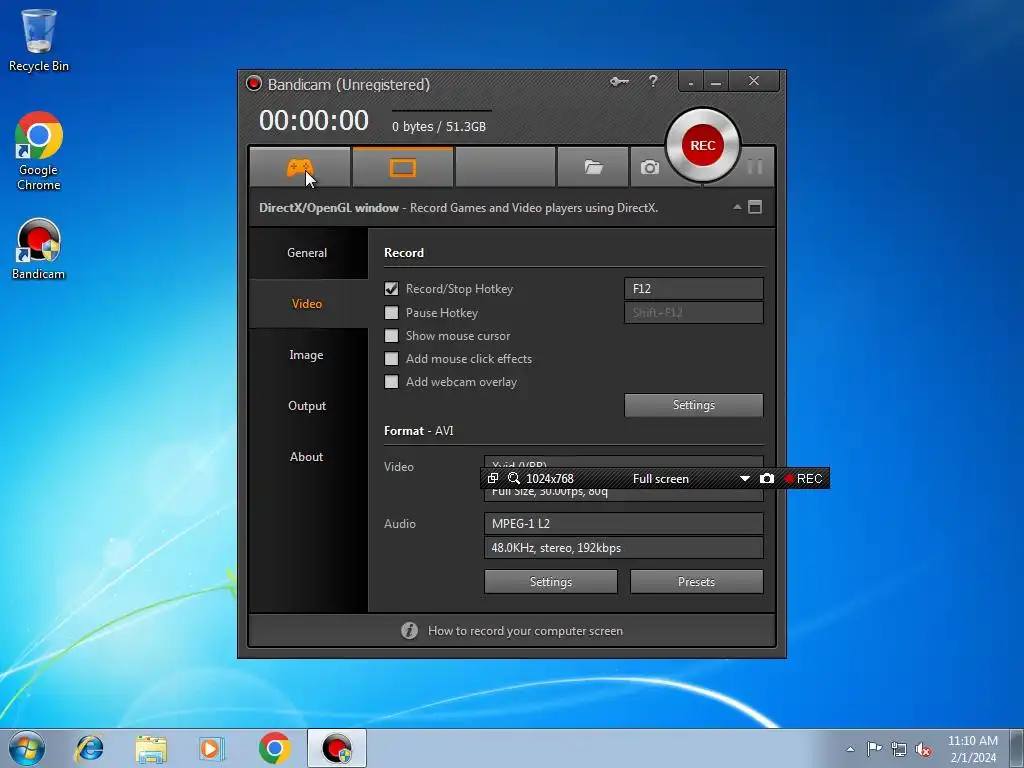The height and width of the screenshot is (768, 1024).
Task: Select the game recording mode gamepad icon
Action: [x=300, y=168]
